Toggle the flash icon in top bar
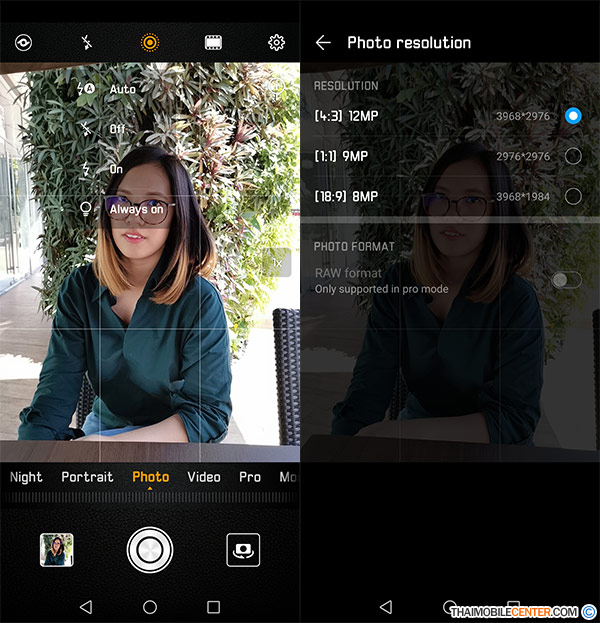Viewport: 600px width, 623px height. tap(86, 43)
